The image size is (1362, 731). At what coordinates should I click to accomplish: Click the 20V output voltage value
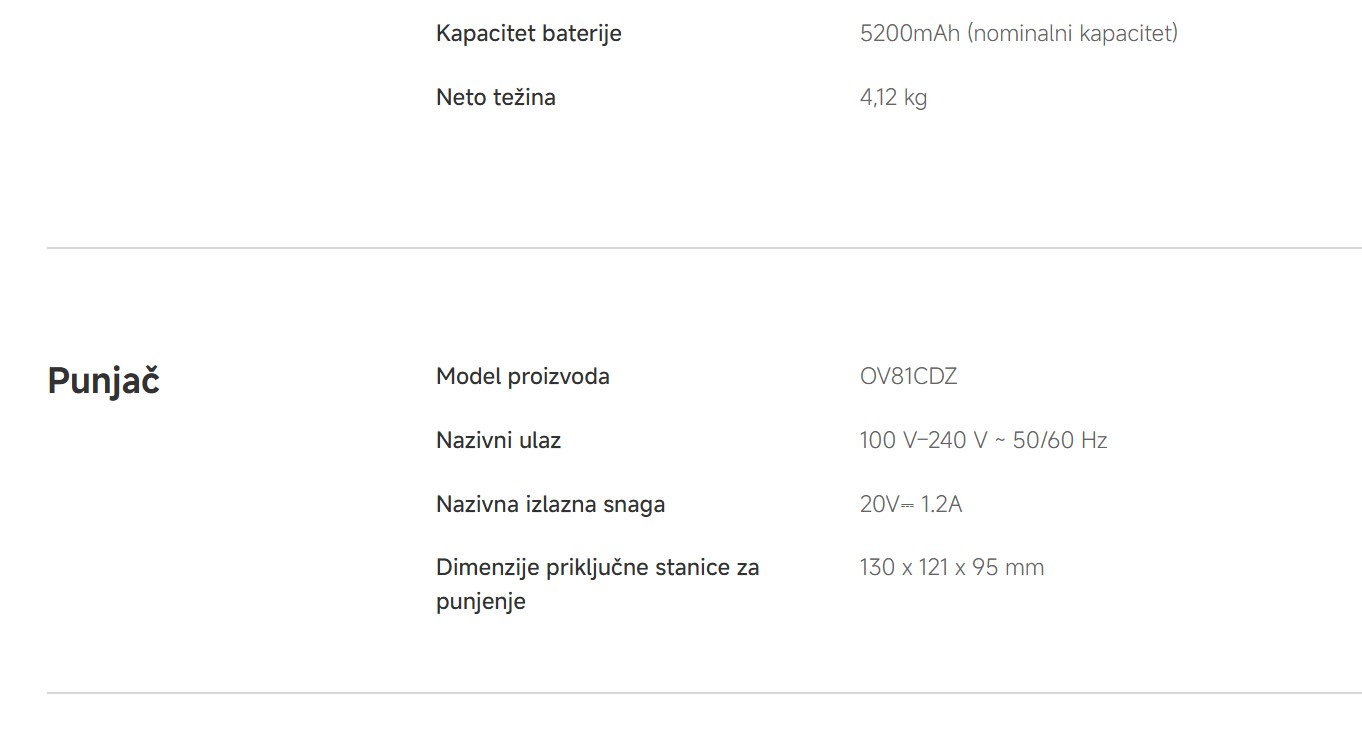[880, 504]
